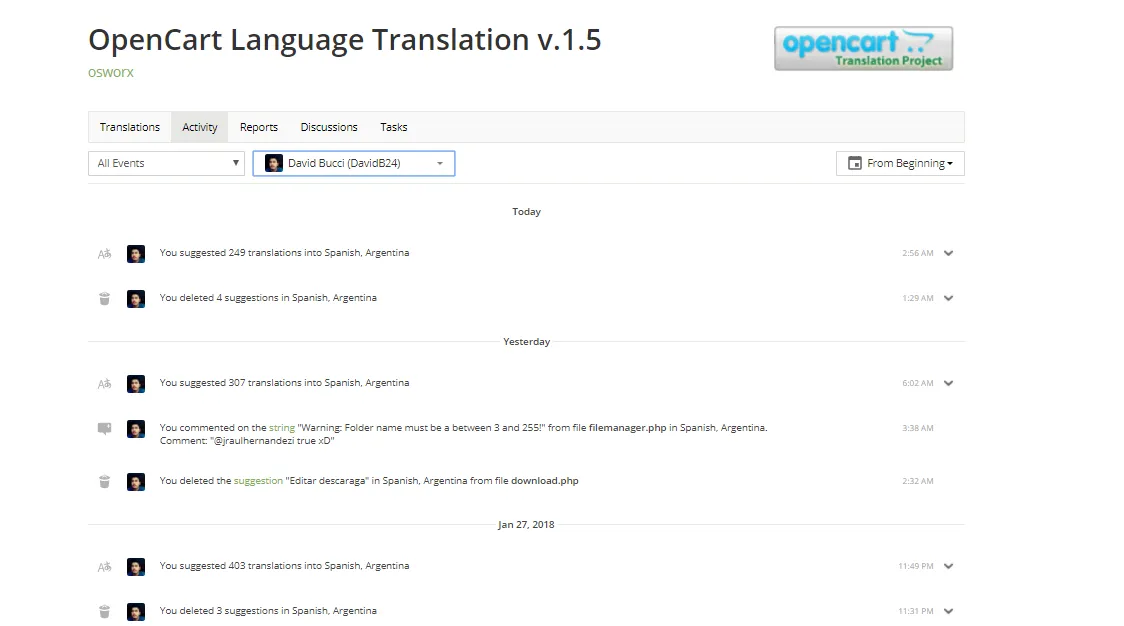
Task: Click translation icon beside 249 translations entry
Action: point(105,254)
